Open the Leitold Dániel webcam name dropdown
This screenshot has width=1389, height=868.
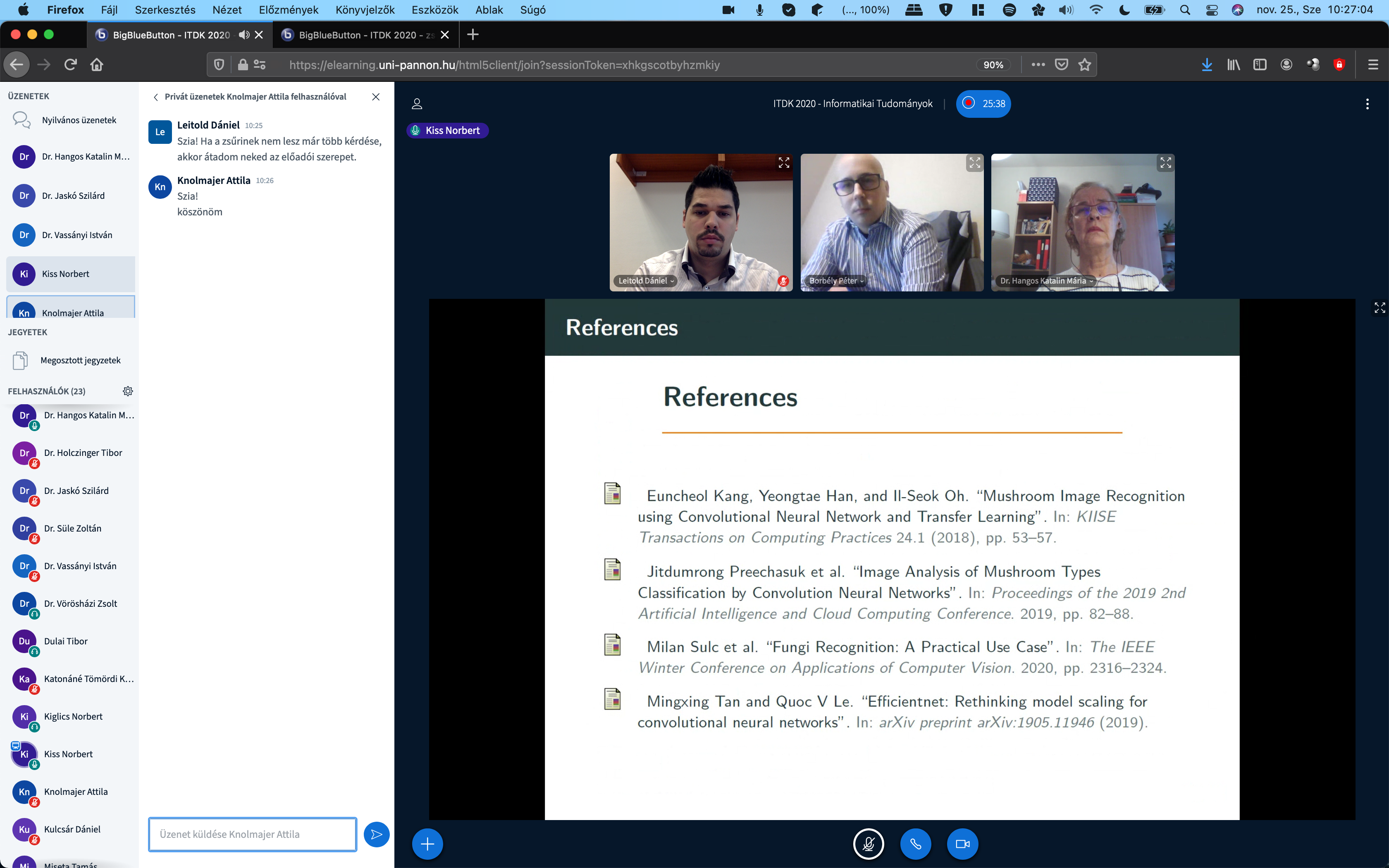tap(646, 281)
